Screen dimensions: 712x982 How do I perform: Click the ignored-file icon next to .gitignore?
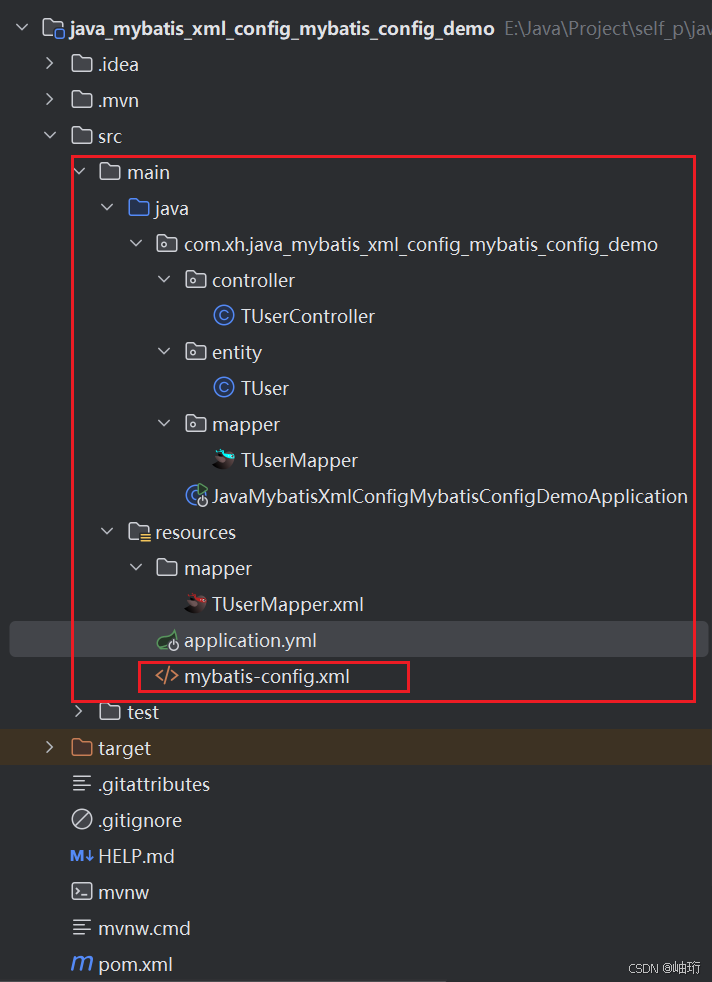point(79,820)
